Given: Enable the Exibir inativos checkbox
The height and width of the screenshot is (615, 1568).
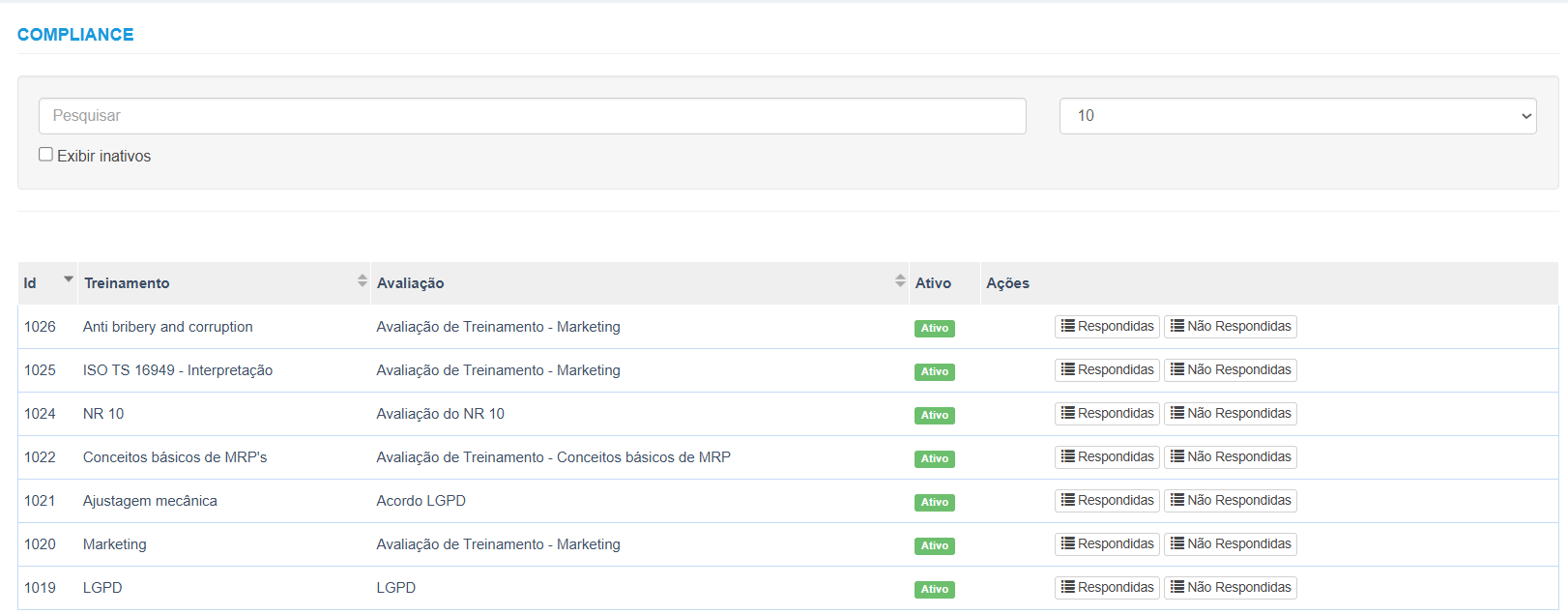Looking at the screenshot, I should [45, 155].
